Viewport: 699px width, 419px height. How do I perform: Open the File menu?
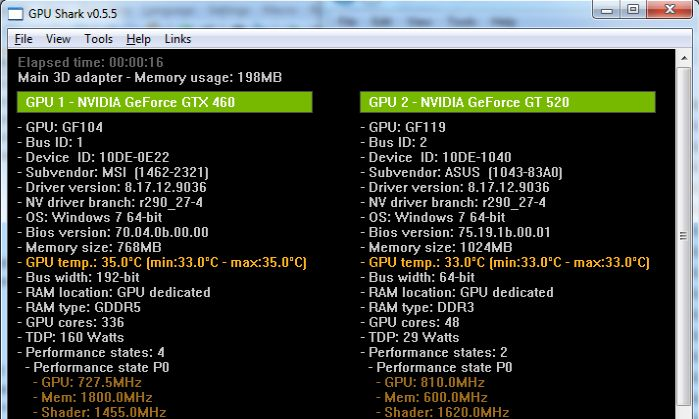pyautogui.click(x=24, y=39)
